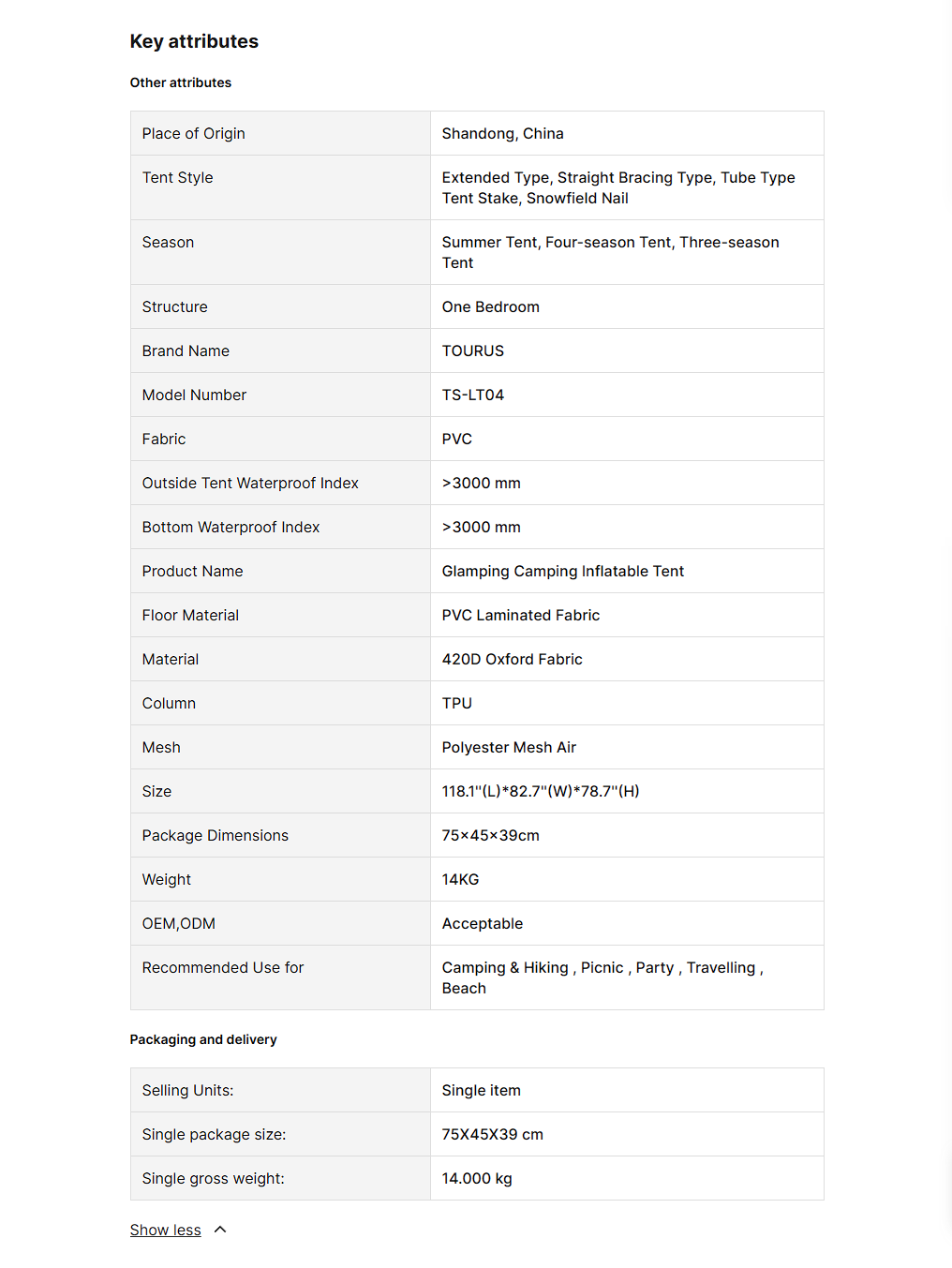
Task: Click the "Outside Tent Waterproof Index" label
Action: 250,483
